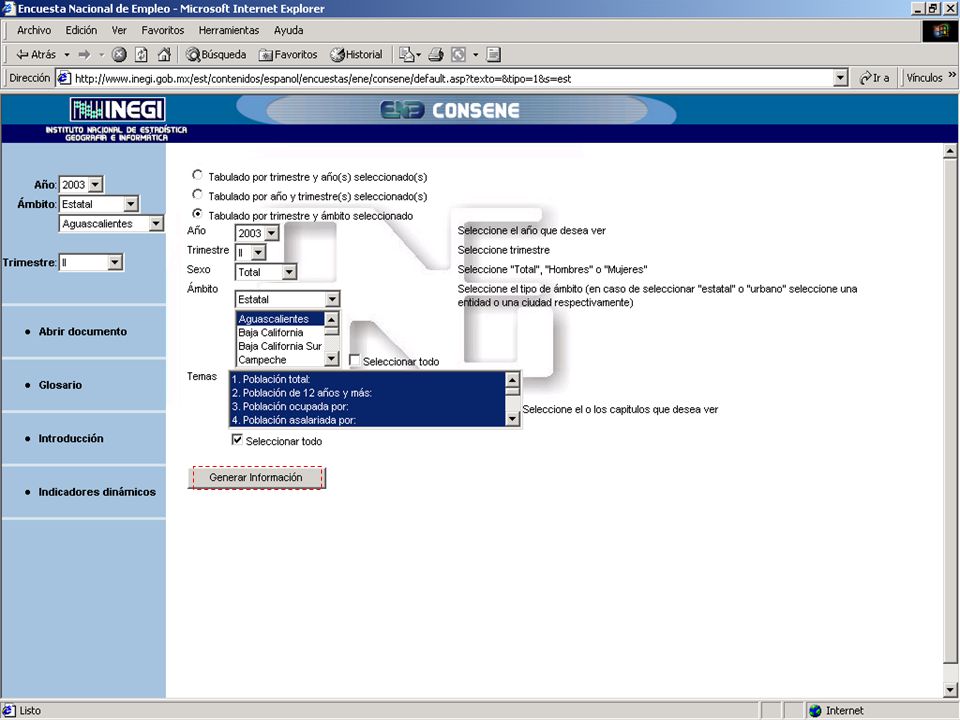Open the Historial toolbar button
Image resolution: width=960 pixels, height=720 pixels.
[x=356, y=54]
